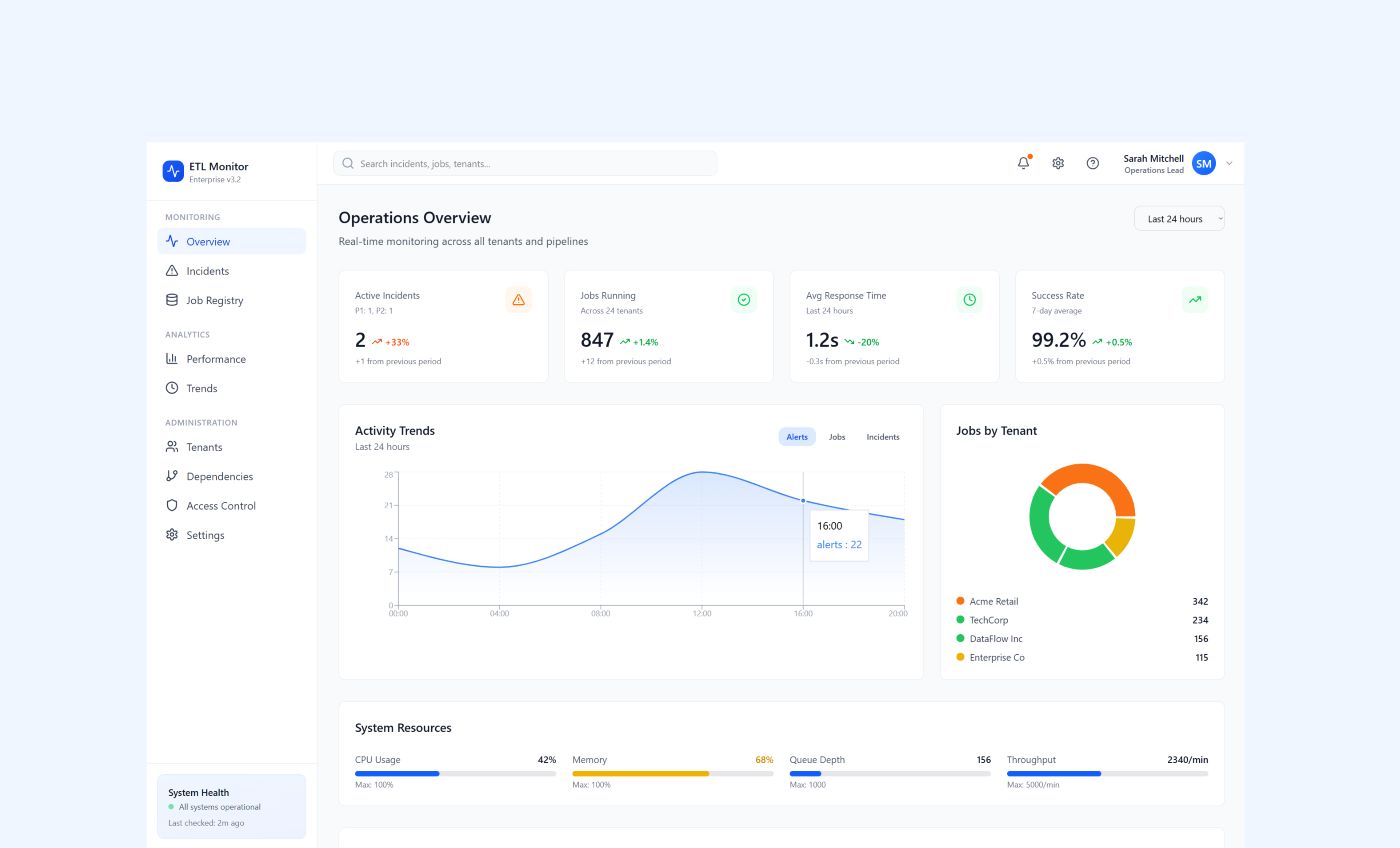Click the 2340/min Throughput value
1400x848 pixels.
1187,760
